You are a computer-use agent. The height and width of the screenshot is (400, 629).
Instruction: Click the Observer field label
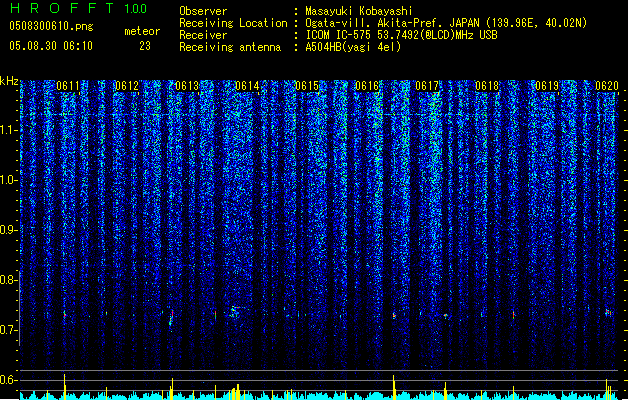coord(203,11)
